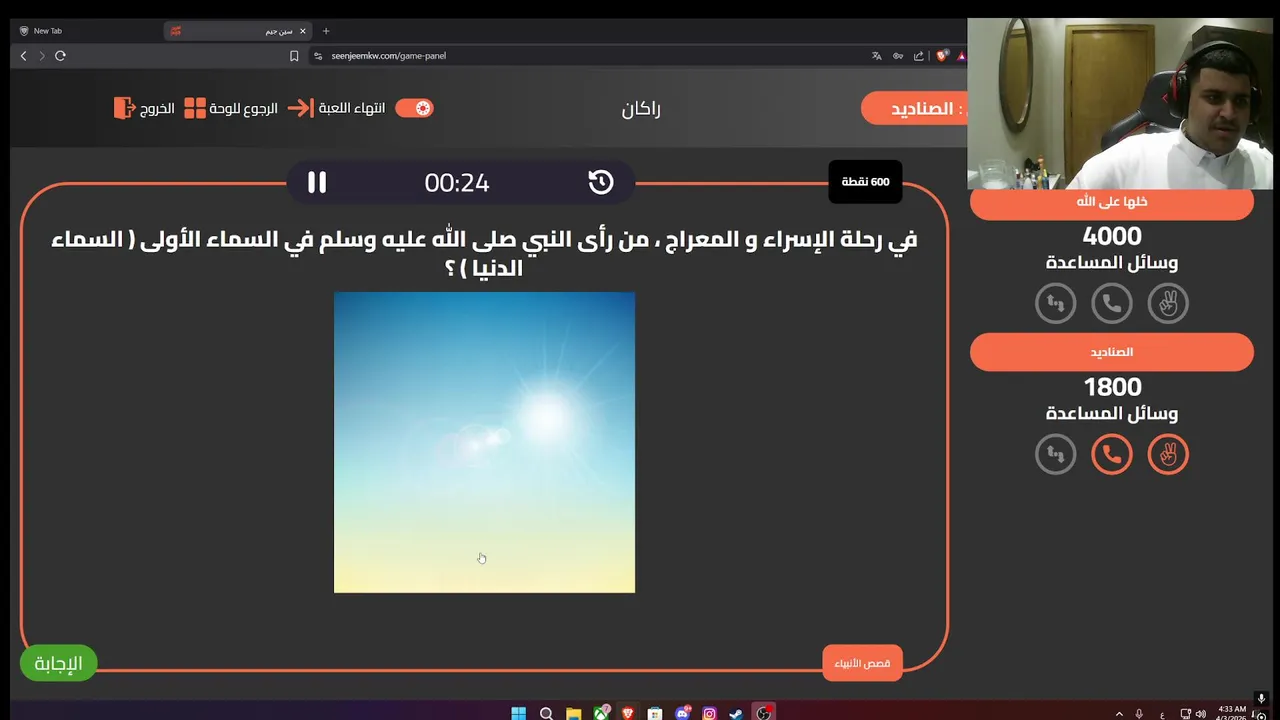Open a new browser tab with plus
Screen dimensions: 1280x720
tap(326, 31)
